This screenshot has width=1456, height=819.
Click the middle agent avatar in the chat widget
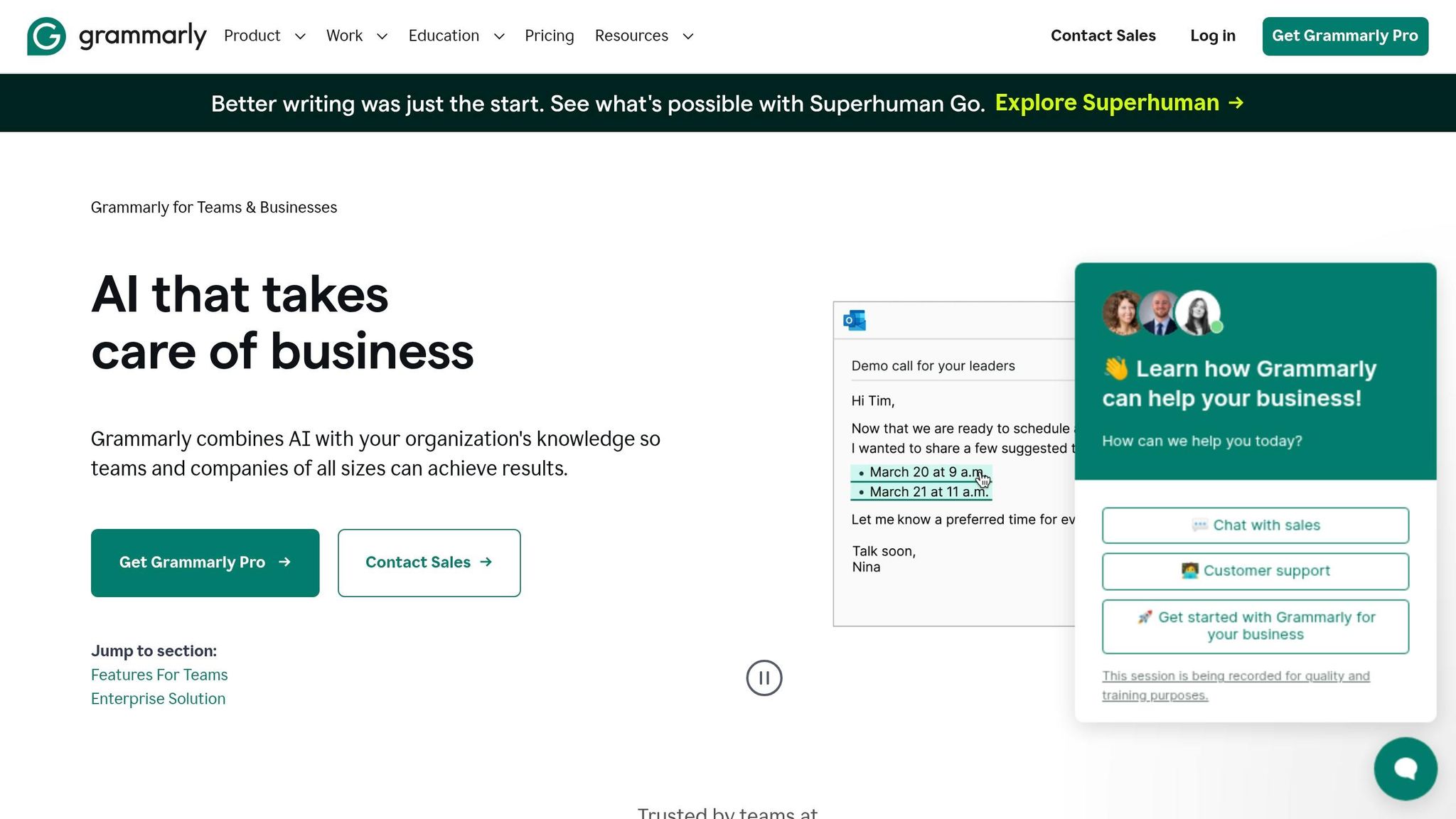pos(1160,311)
